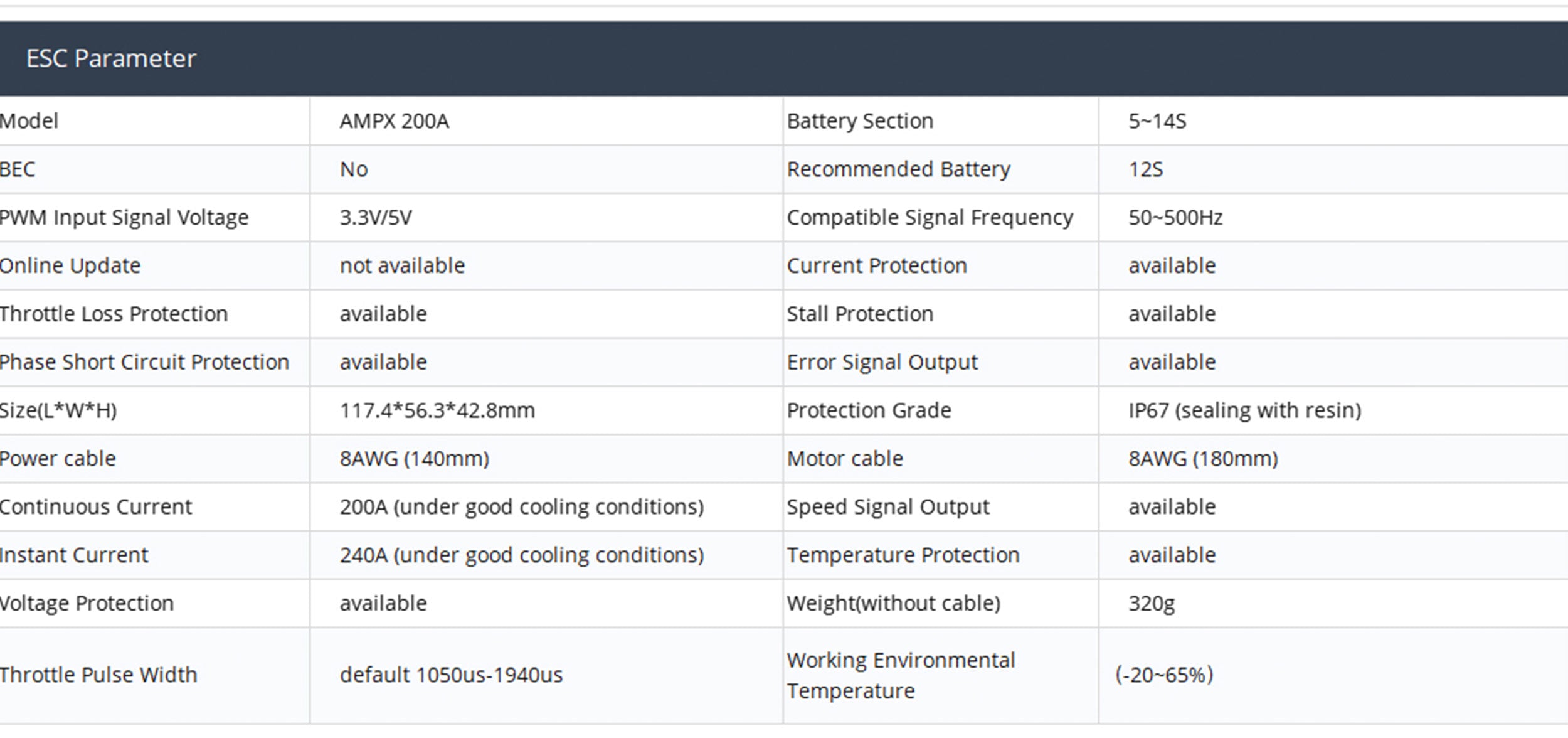Screen dimensions: 1568x738
Task: Select the Working Environmental Temperature label
Action: (901, 675)
